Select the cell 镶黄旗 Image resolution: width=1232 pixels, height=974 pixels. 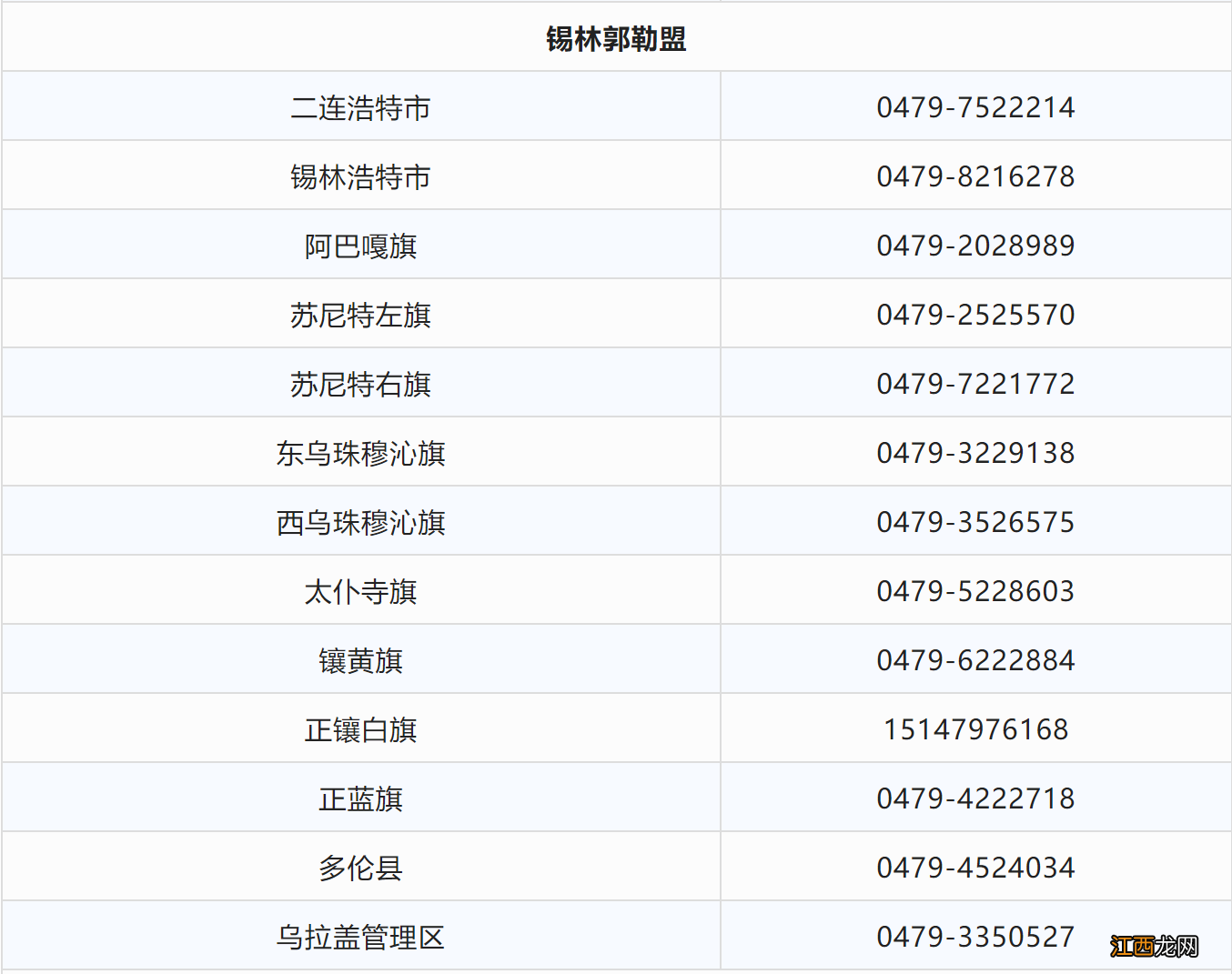click(361, 660)
